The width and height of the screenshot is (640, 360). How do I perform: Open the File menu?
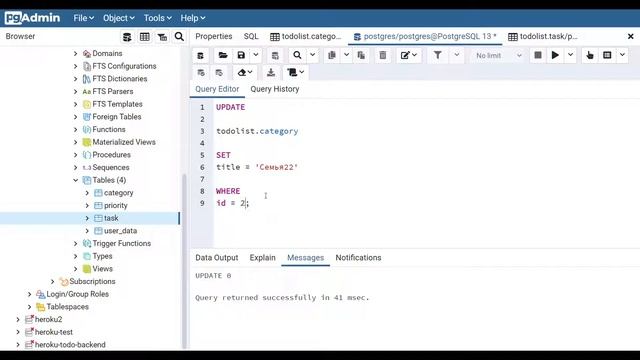point(84,18)
